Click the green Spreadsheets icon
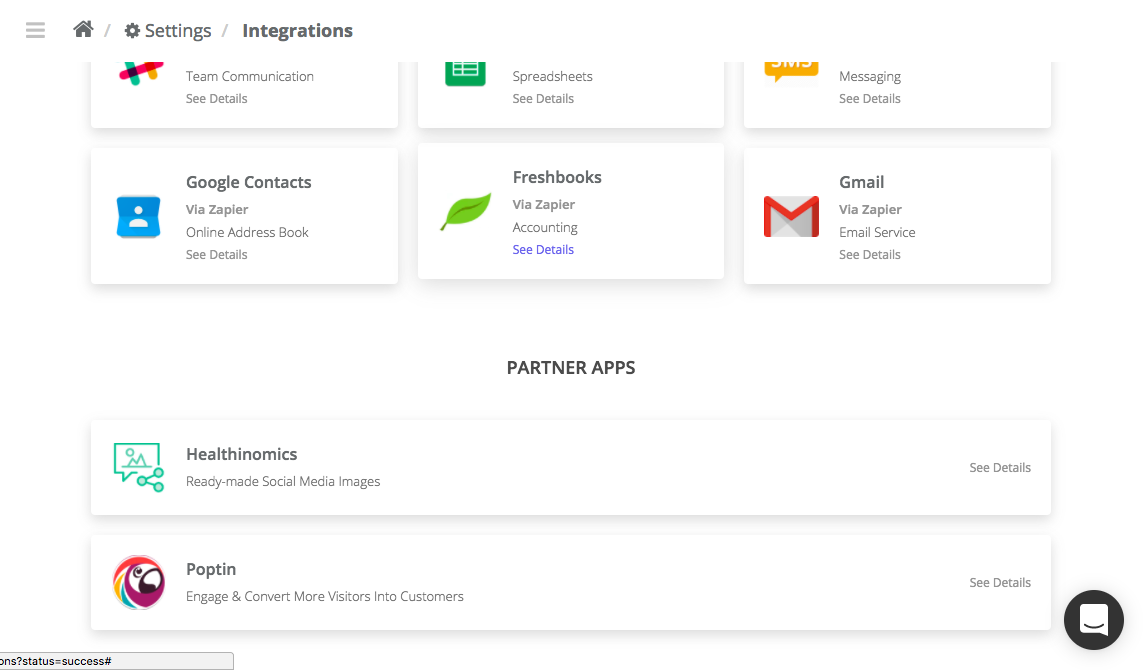This screenshot has height=670, width=1144. pos(465,69)
